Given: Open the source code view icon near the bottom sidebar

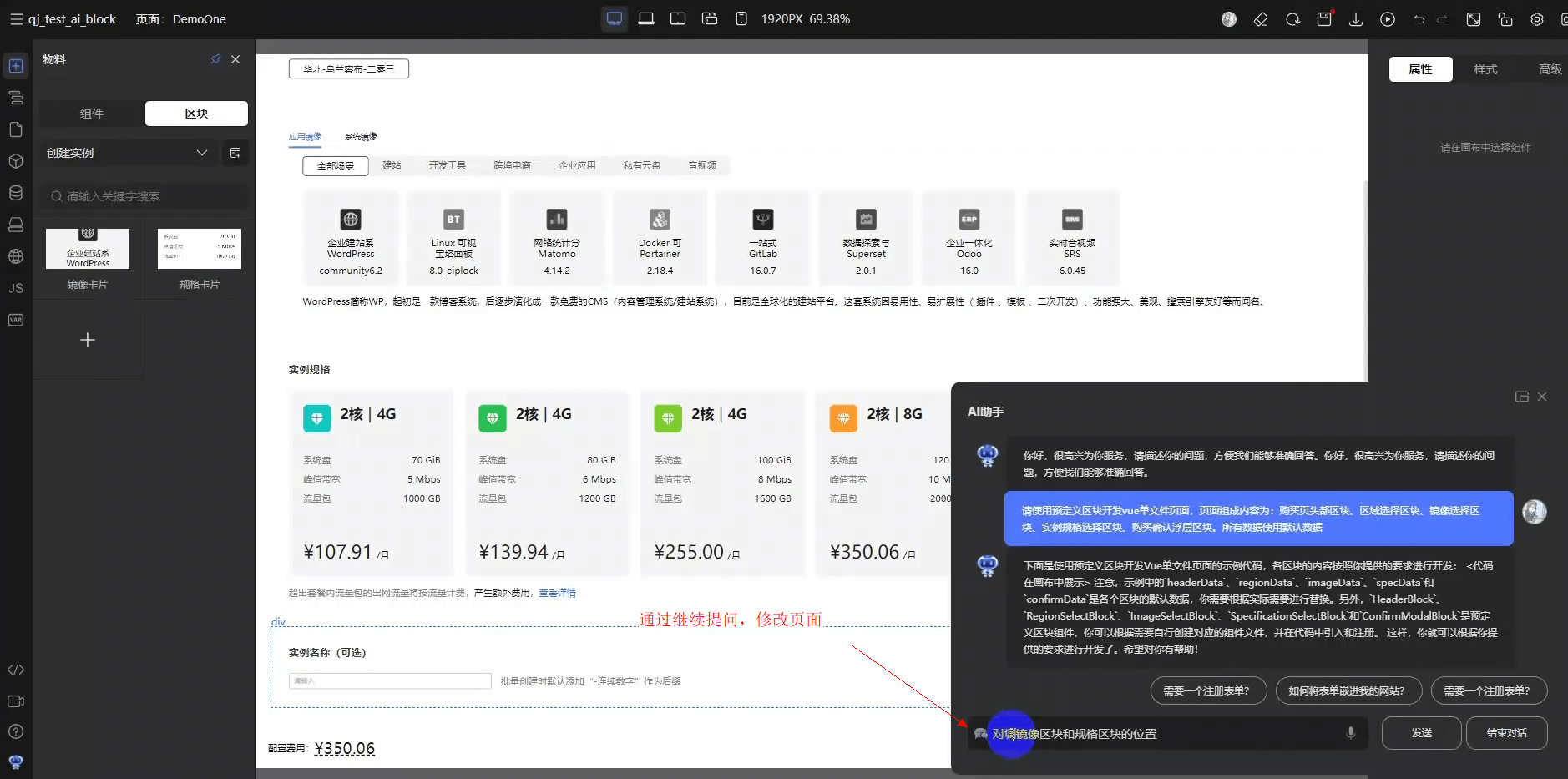Looking at the screenshot, I should click(x=15, y=669).
